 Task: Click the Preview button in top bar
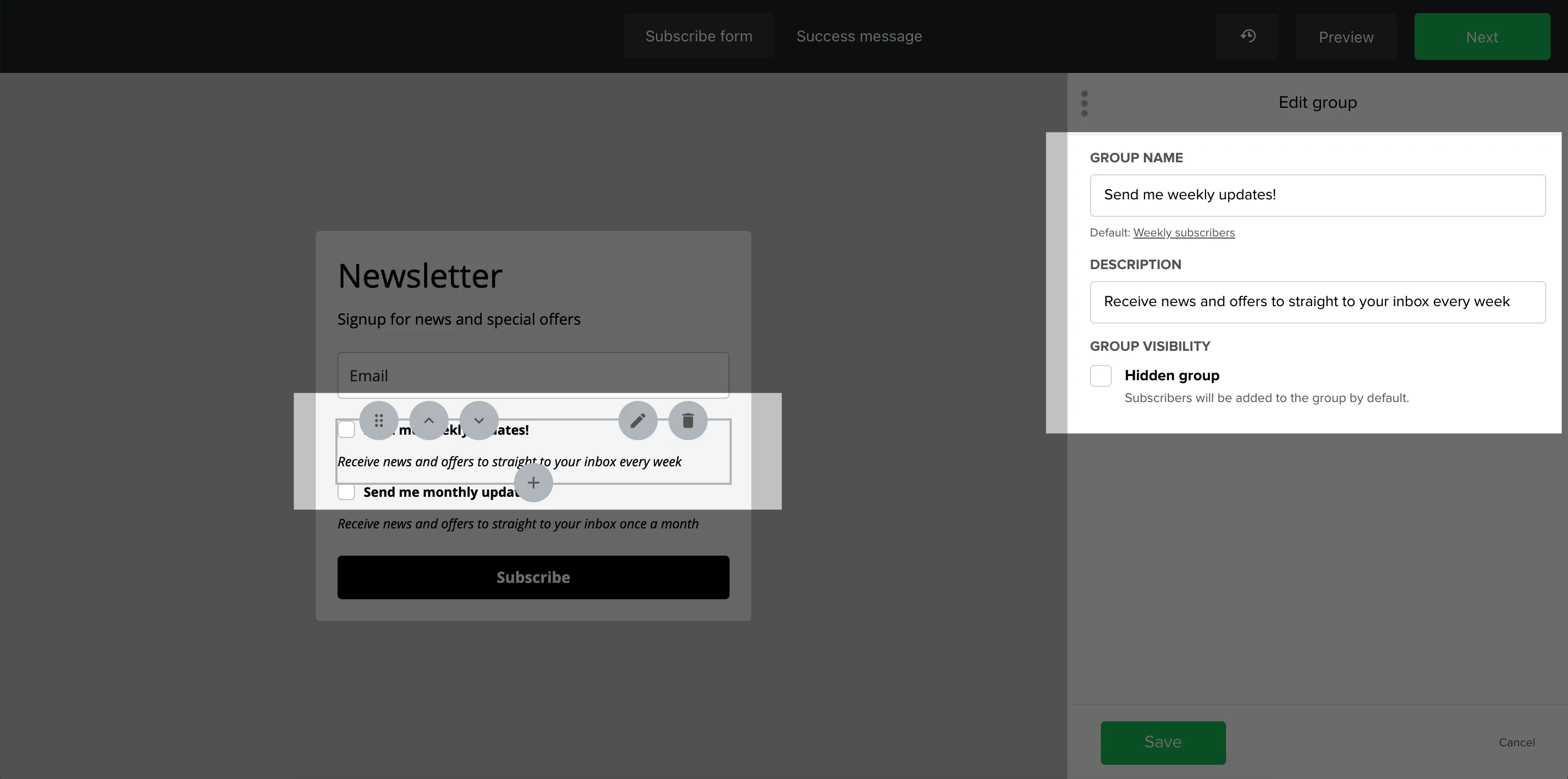click(x=1346, y=36)
